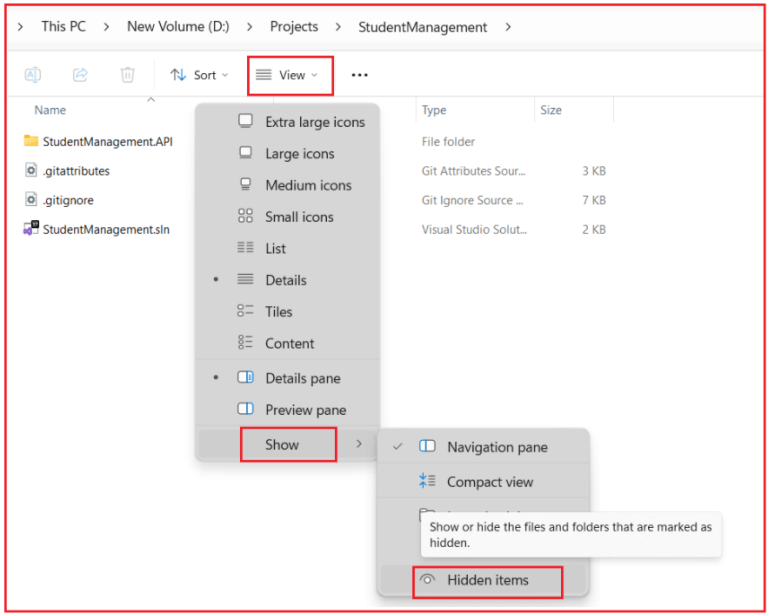Click the Small icons grid glyph
Image resolution: width=768 pixels, height=614 pixels.
(245, 215)
